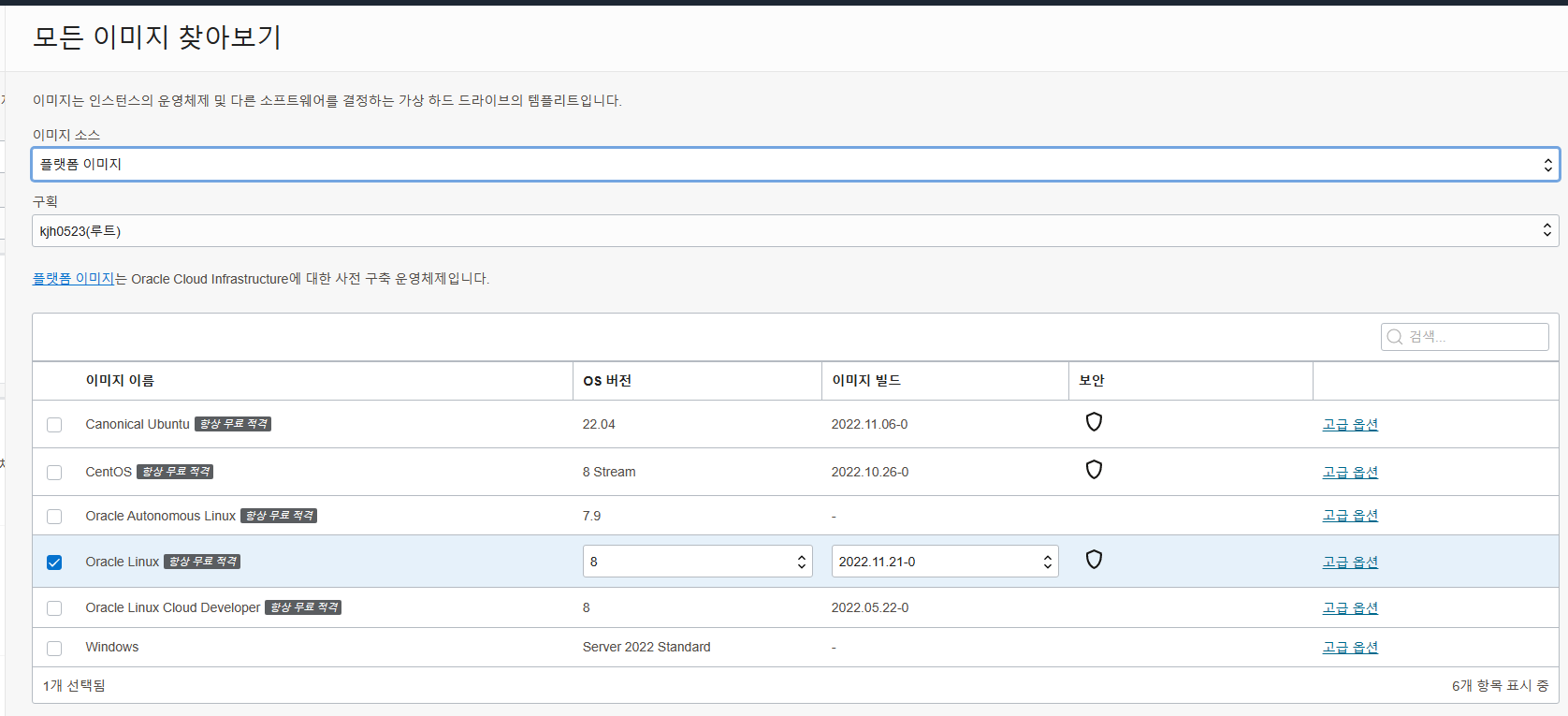Viewport: 1568px width, 716px height.
Task: Click the 22.04 OS version value
Action: [x=599, y=424]
